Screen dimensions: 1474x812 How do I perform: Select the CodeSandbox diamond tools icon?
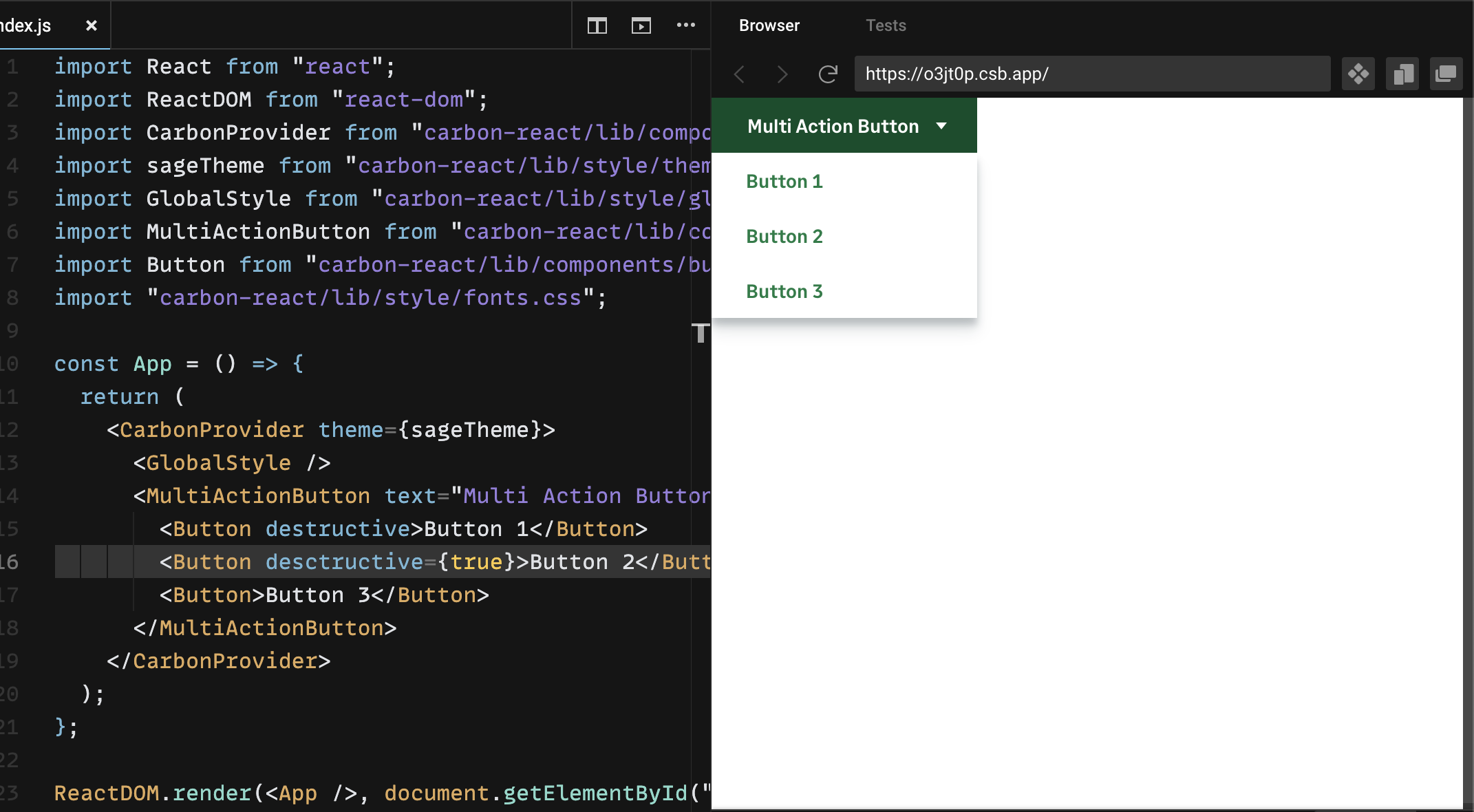1358,74
